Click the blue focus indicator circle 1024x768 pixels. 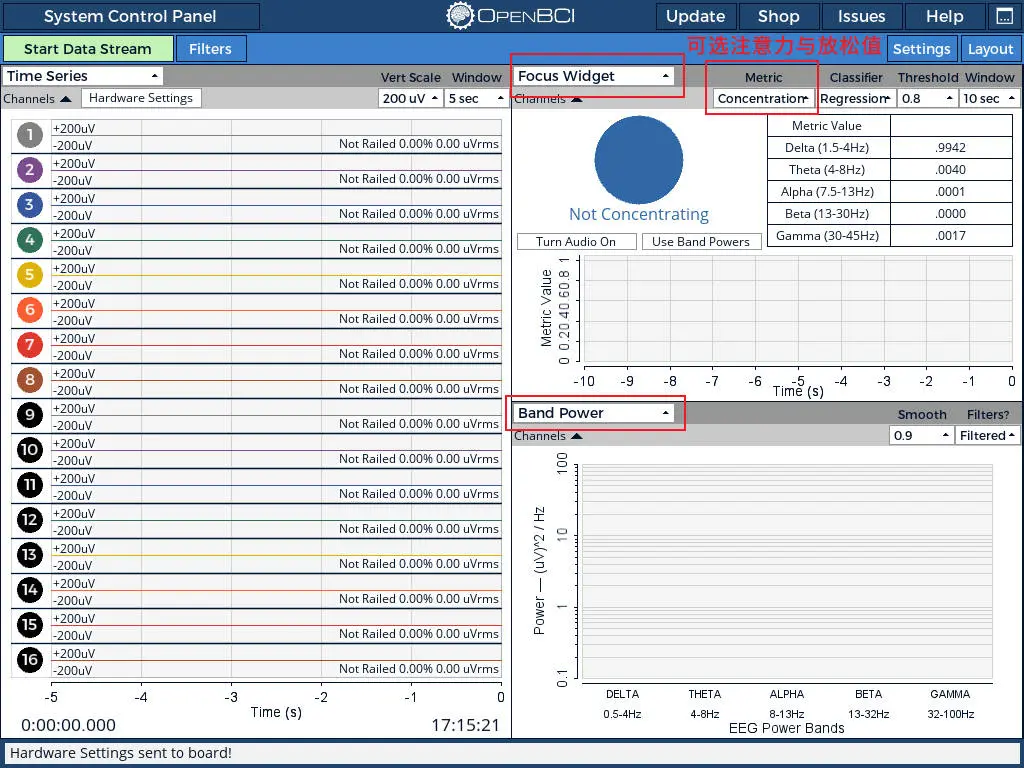pos(639,160)
